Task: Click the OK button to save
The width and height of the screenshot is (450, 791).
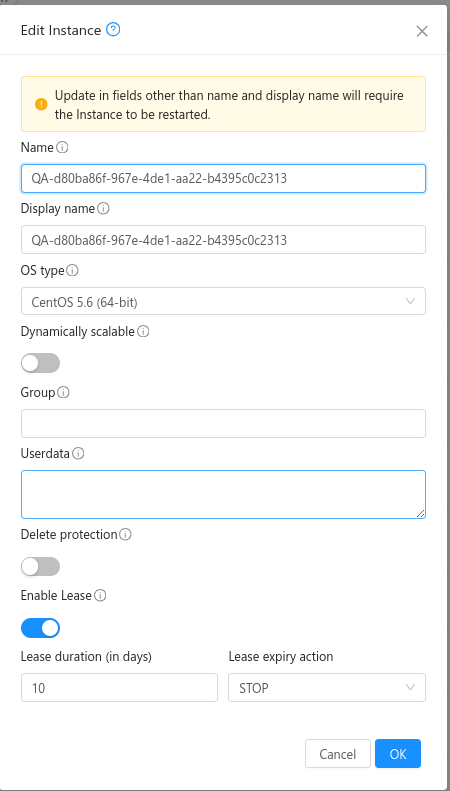Action: click(398, 754)
